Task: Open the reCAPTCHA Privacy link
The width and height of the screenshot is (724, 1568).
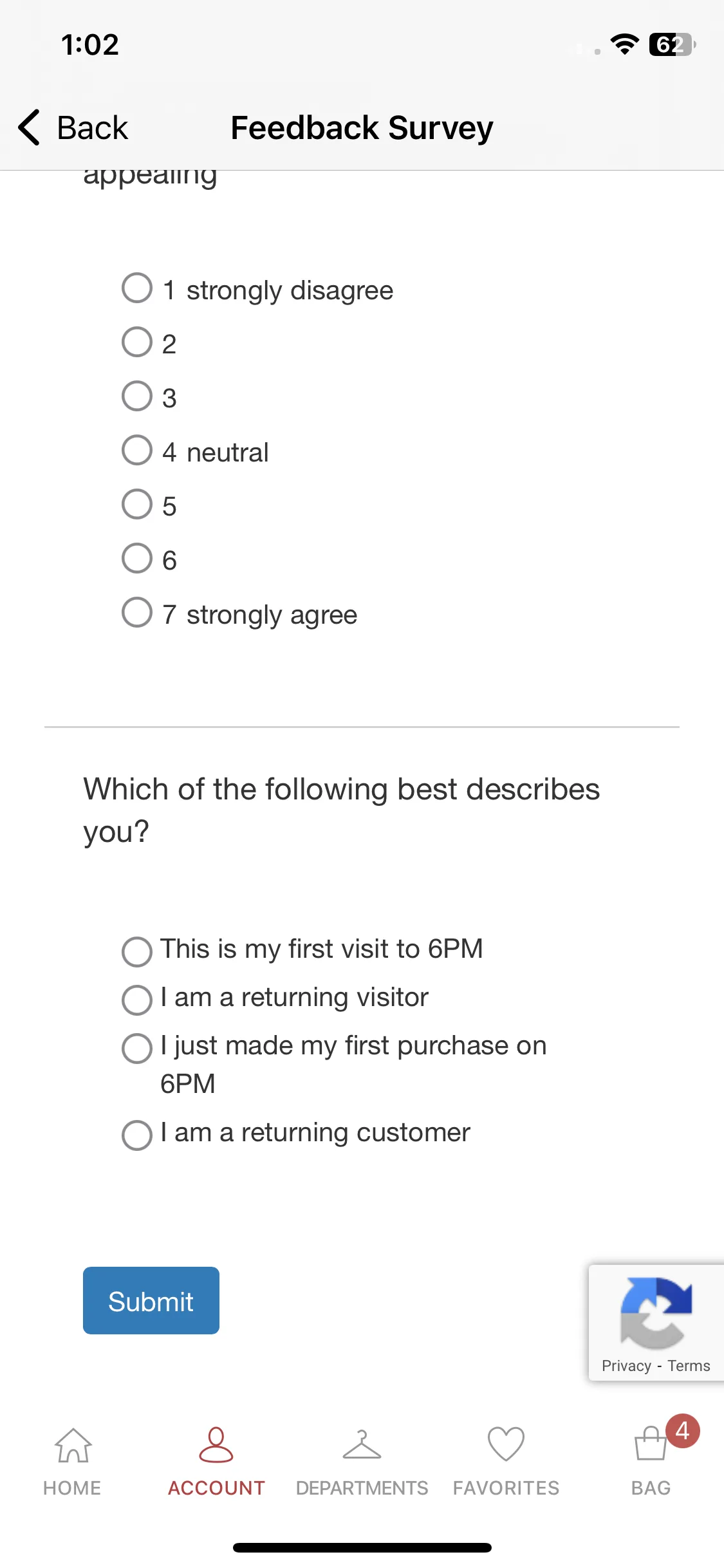Action: coord(626,1366)
